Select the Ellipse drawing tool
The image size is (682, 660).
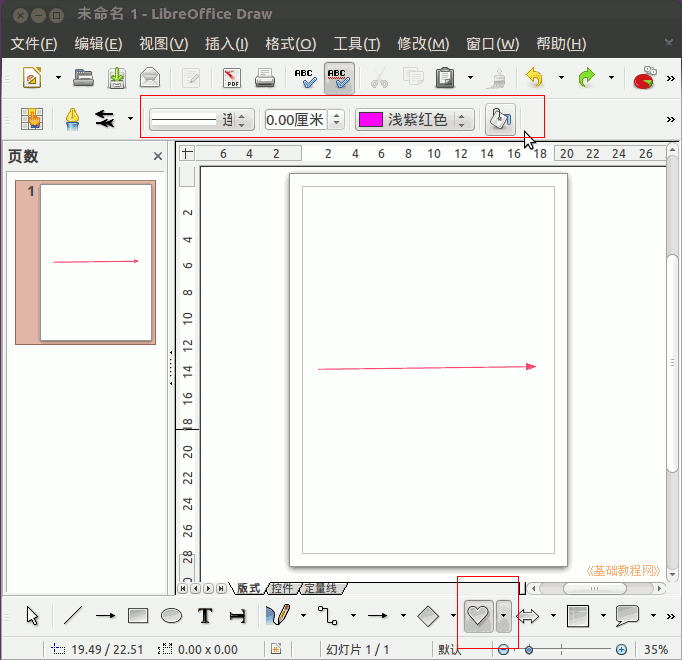tap(171, 616)
